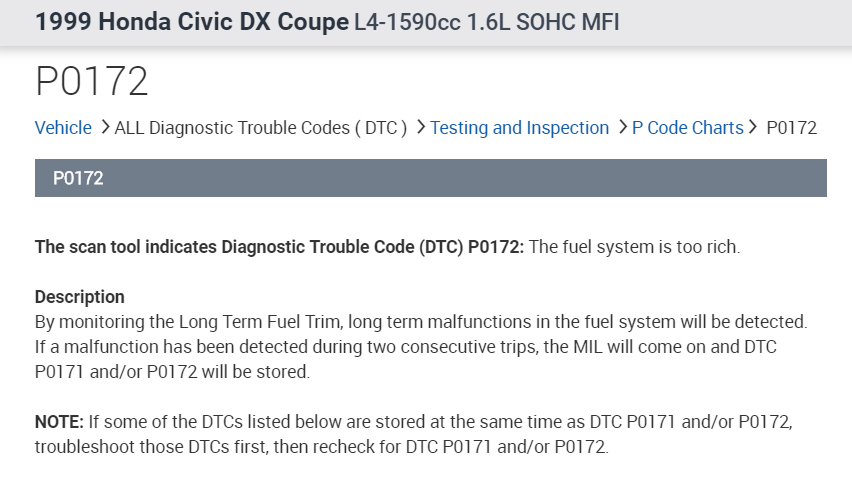The image size is (852, 485).
Task: Click the L4-1590cc 1.6L SOHC MFI engine text
Action: click(487, 22)
